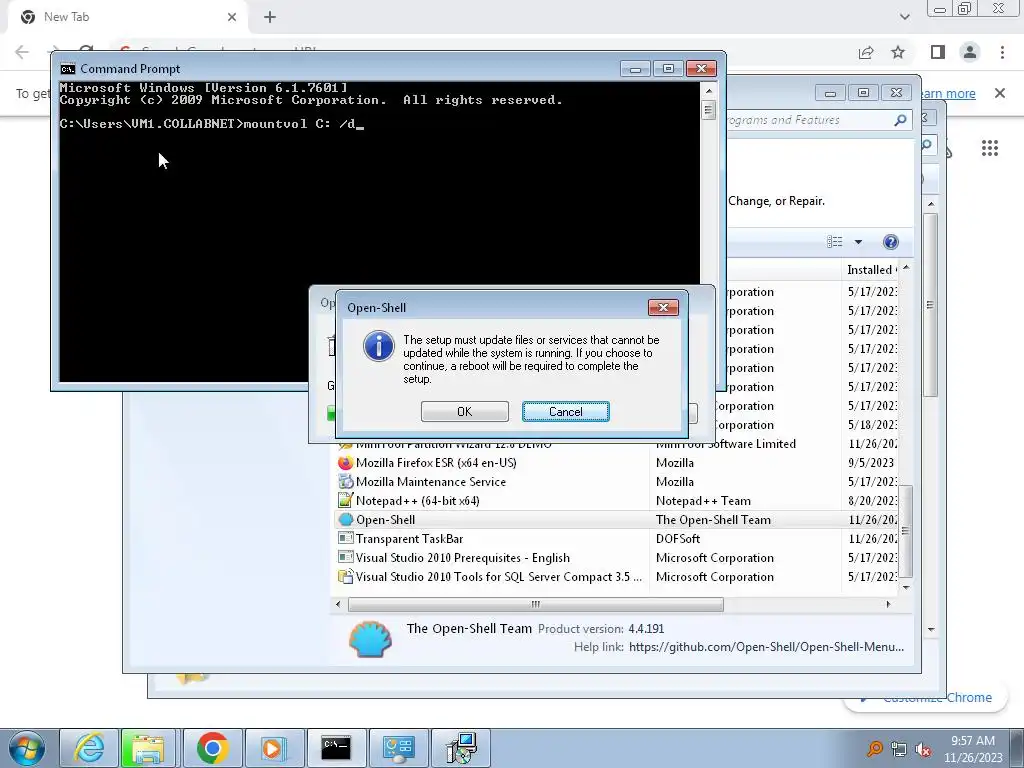1024x768 pixels.
Task: Click the taskbar clock showing 9:57 AM
Action: 973,749
